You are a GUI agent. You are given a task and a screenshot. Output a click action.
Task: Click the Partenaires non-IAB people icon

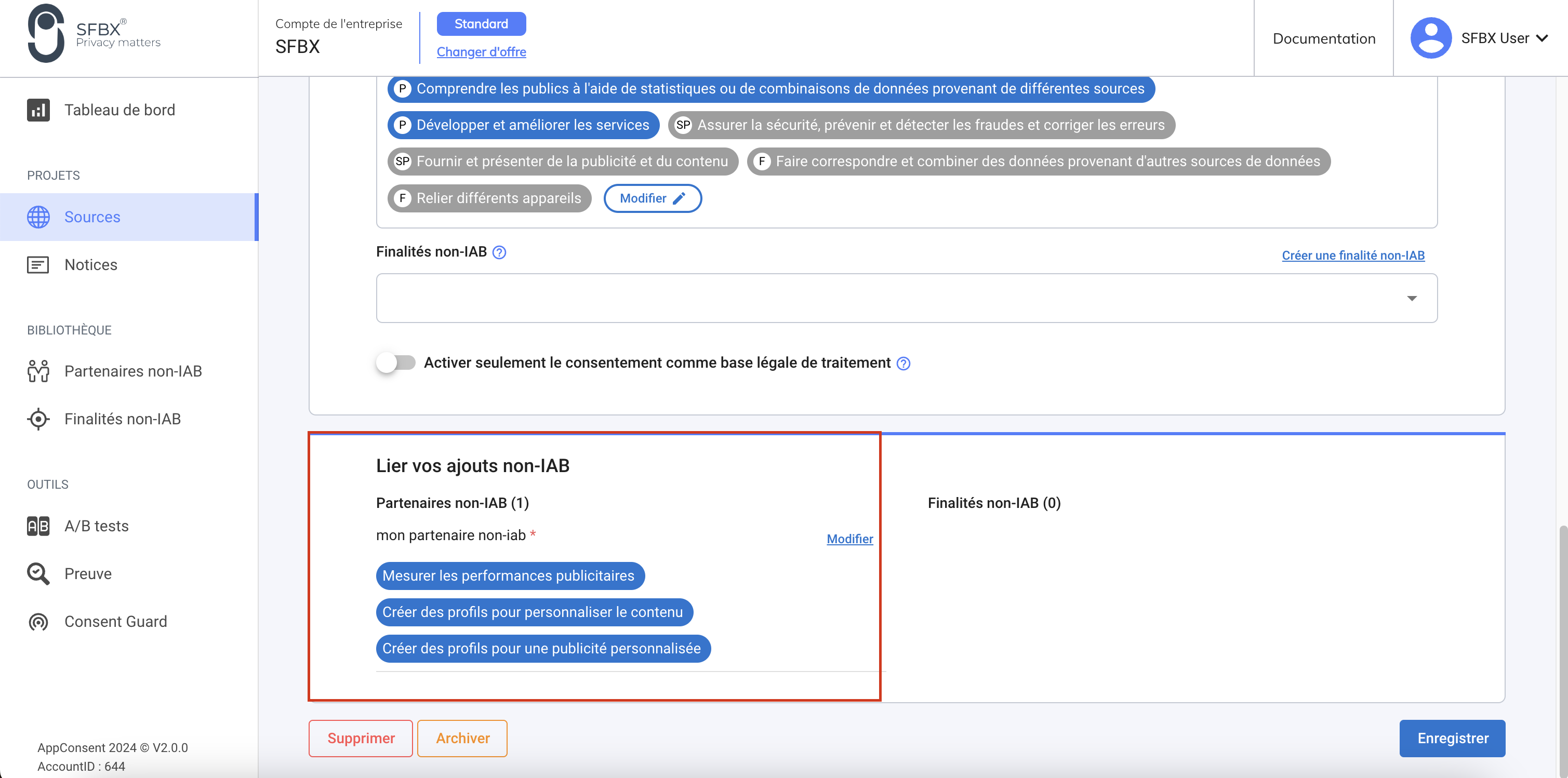[38, 371]
